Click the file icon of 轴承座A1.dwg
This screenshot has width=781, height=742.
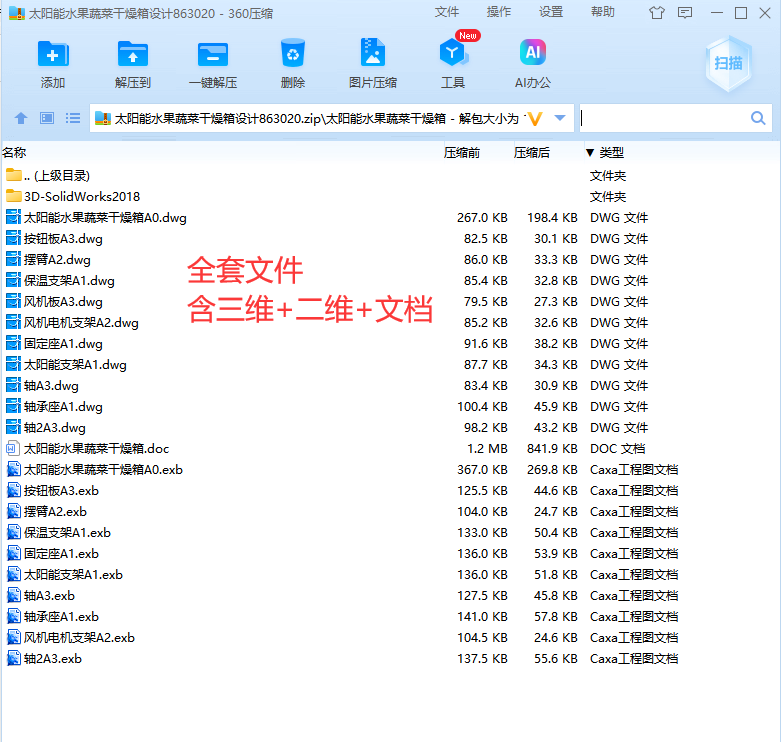tap(13, 406)
